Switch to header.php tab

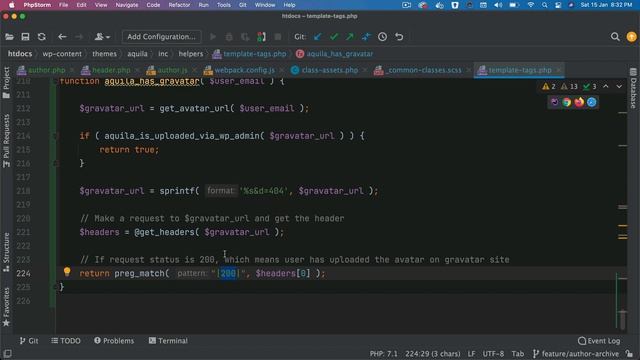click(111, 70)
